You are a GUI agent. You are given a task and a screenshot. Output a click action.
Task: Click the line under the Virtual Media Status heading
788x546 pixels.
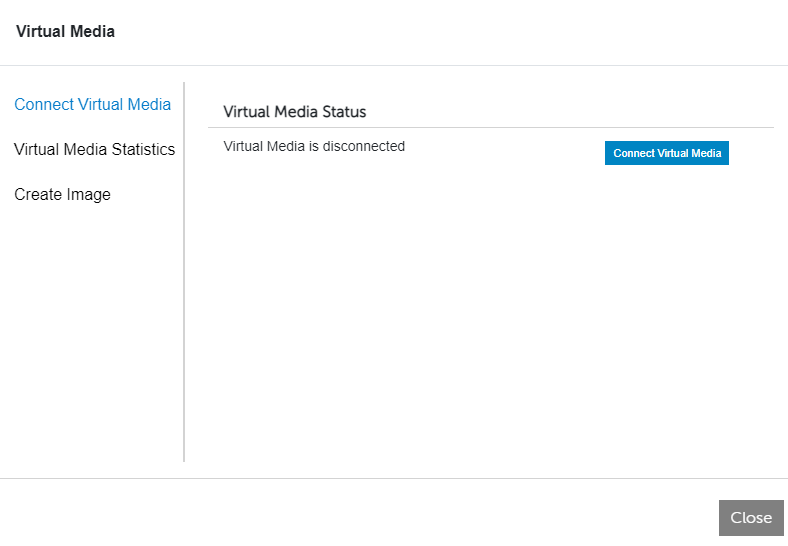tap(490, 127)
